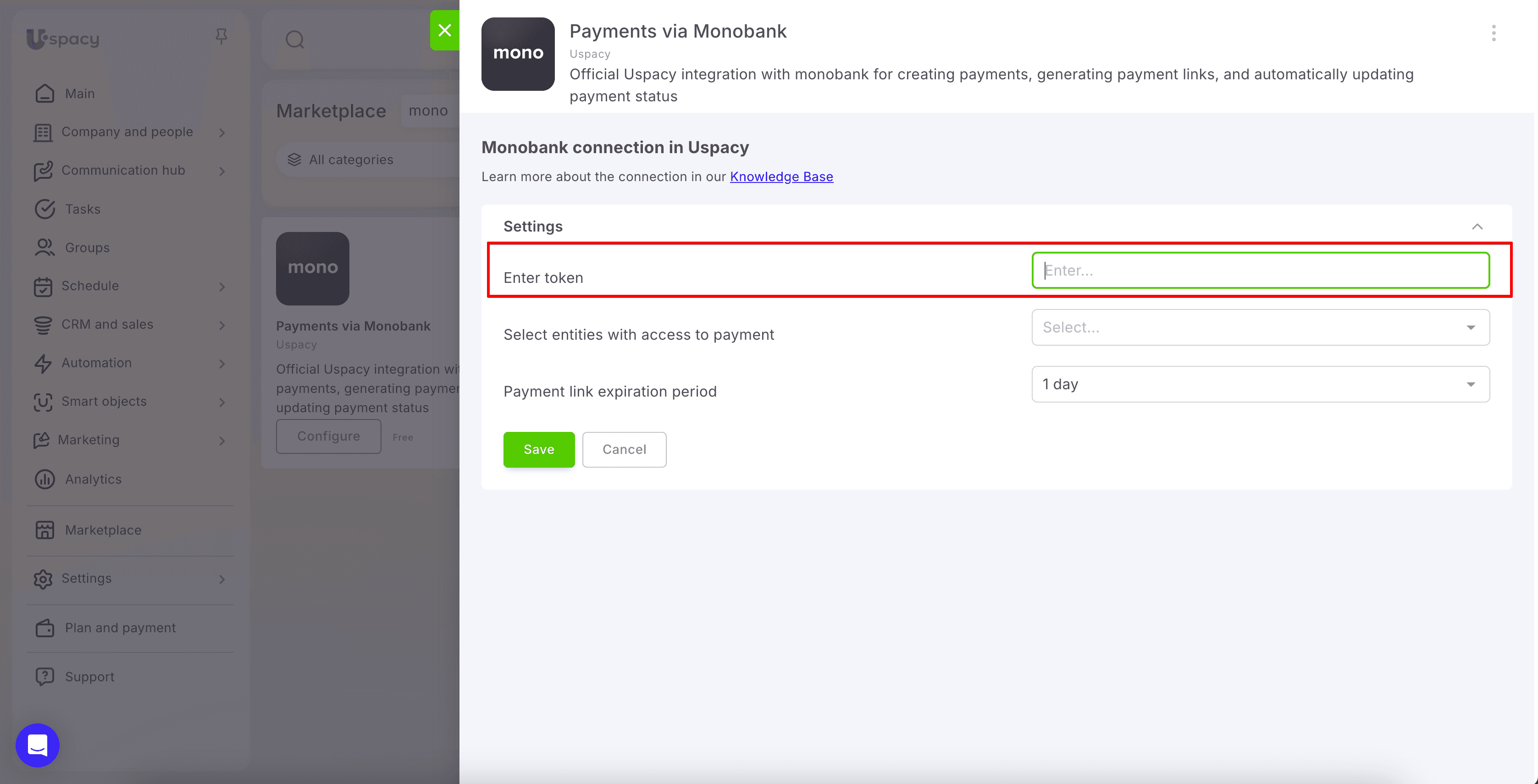This screenshot has width=1538, height=784.
Task: Click the mono logo on marketplace card
Action: (x=312, y=269)
